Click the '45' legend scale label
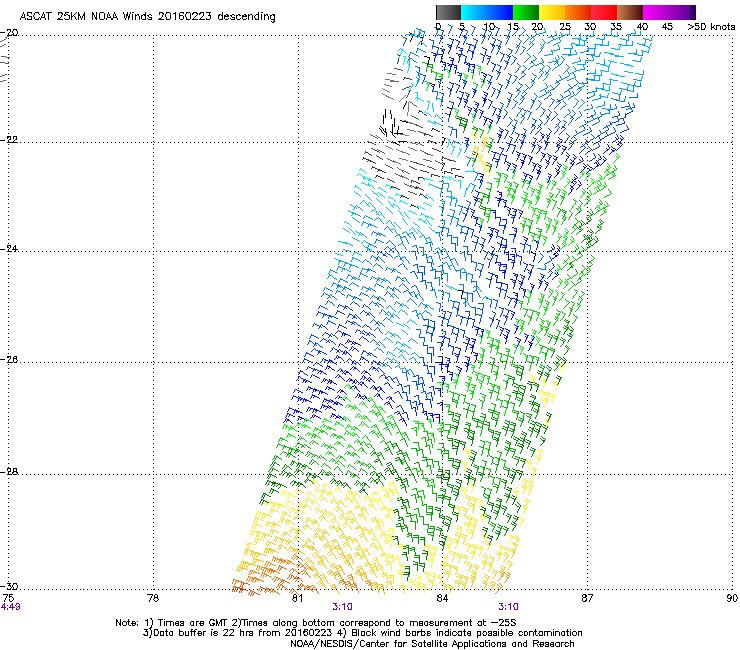 (x=667, y=27)
